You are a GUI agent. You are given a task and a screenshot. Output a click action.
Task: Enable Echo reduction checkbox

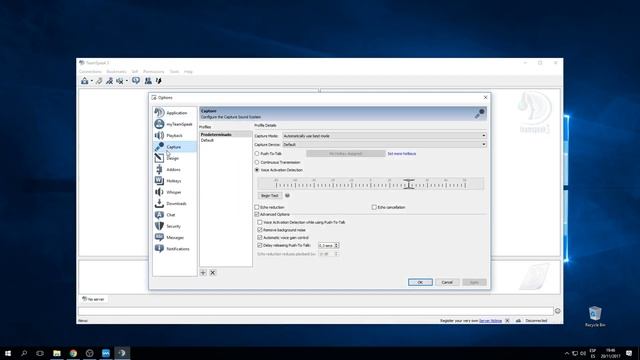pos(257,207)
